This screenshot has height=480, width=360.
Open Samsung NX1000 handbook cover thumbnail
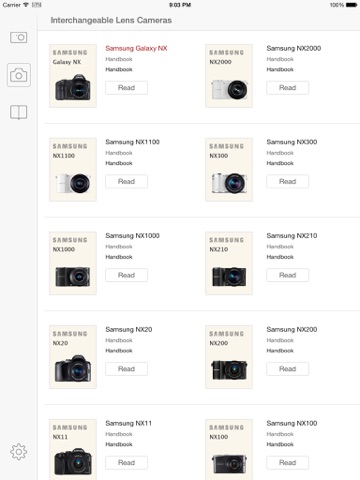pyautogui.click(x=73, y=263)
